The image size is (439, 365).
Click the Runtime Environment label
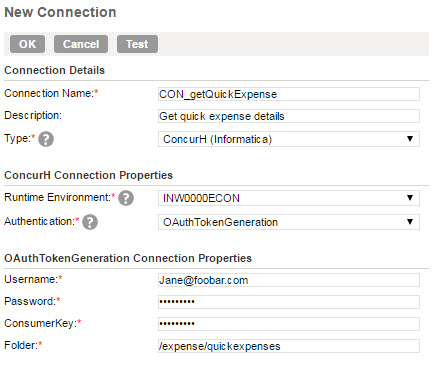(x=59, y=197)
